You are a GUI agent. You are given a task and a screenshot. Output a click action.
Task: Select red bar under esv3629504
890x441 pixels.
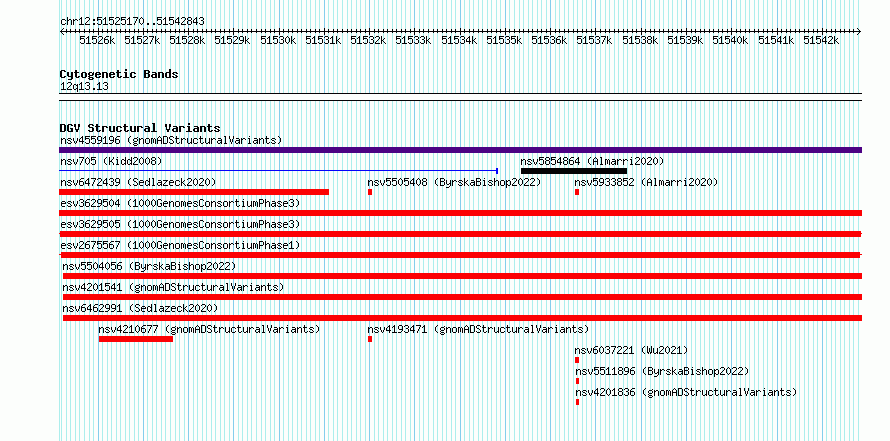pos(460,213)
